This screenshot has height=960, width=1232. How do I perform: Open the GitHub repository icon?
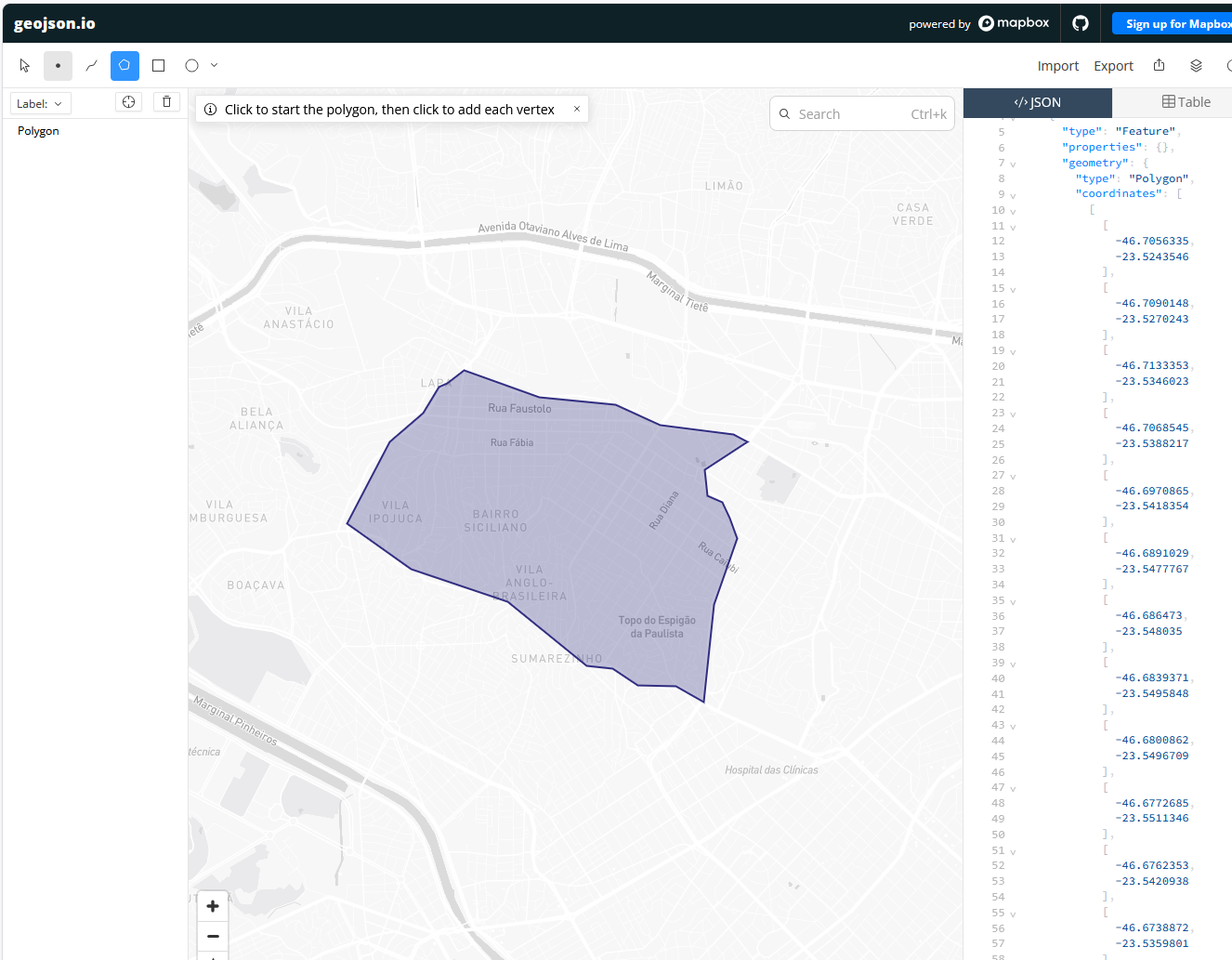coord(1081,23)
